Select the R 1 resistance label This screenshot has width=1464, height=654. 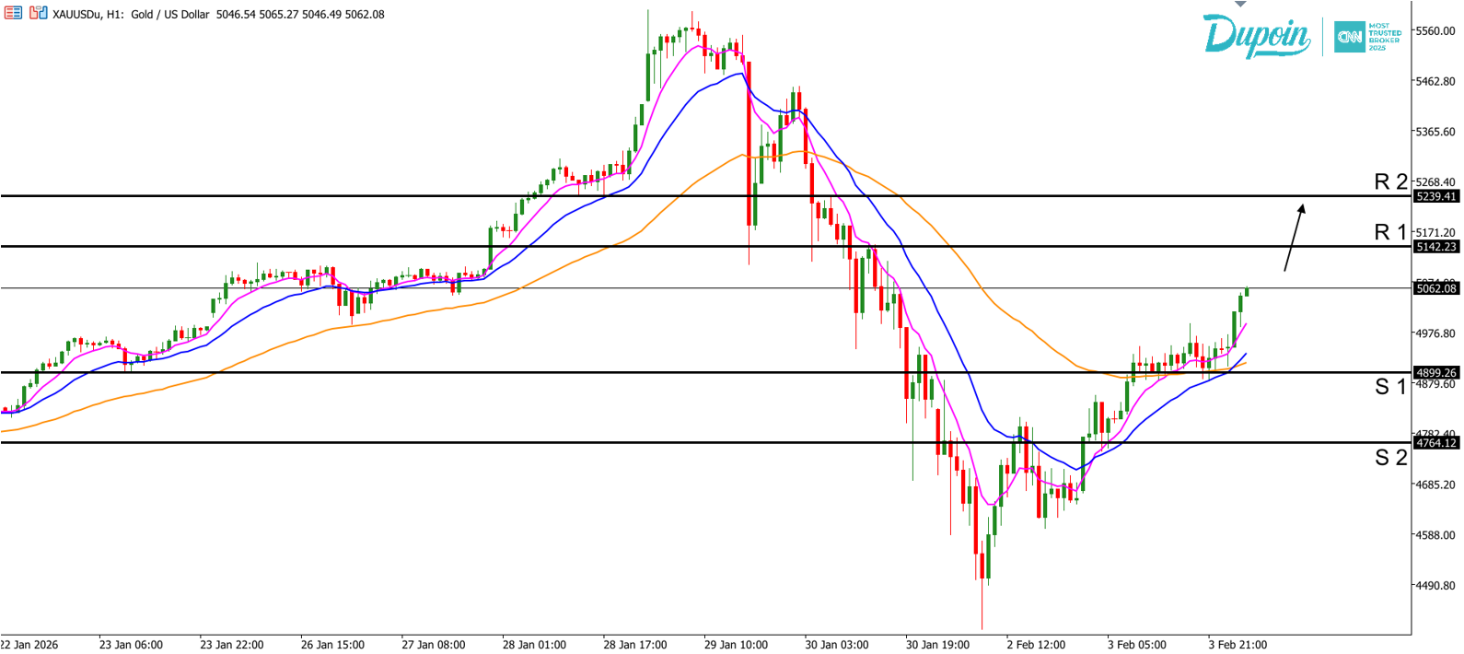[x=1390, y=232]
